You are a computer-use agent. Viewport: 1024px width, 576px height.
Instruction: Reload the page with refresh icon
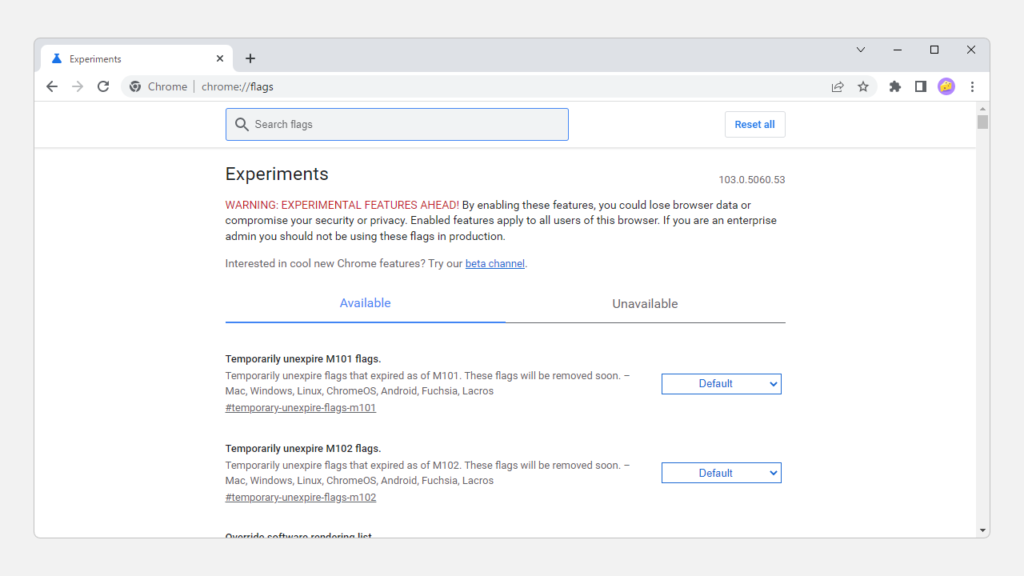tap(103, 87)
